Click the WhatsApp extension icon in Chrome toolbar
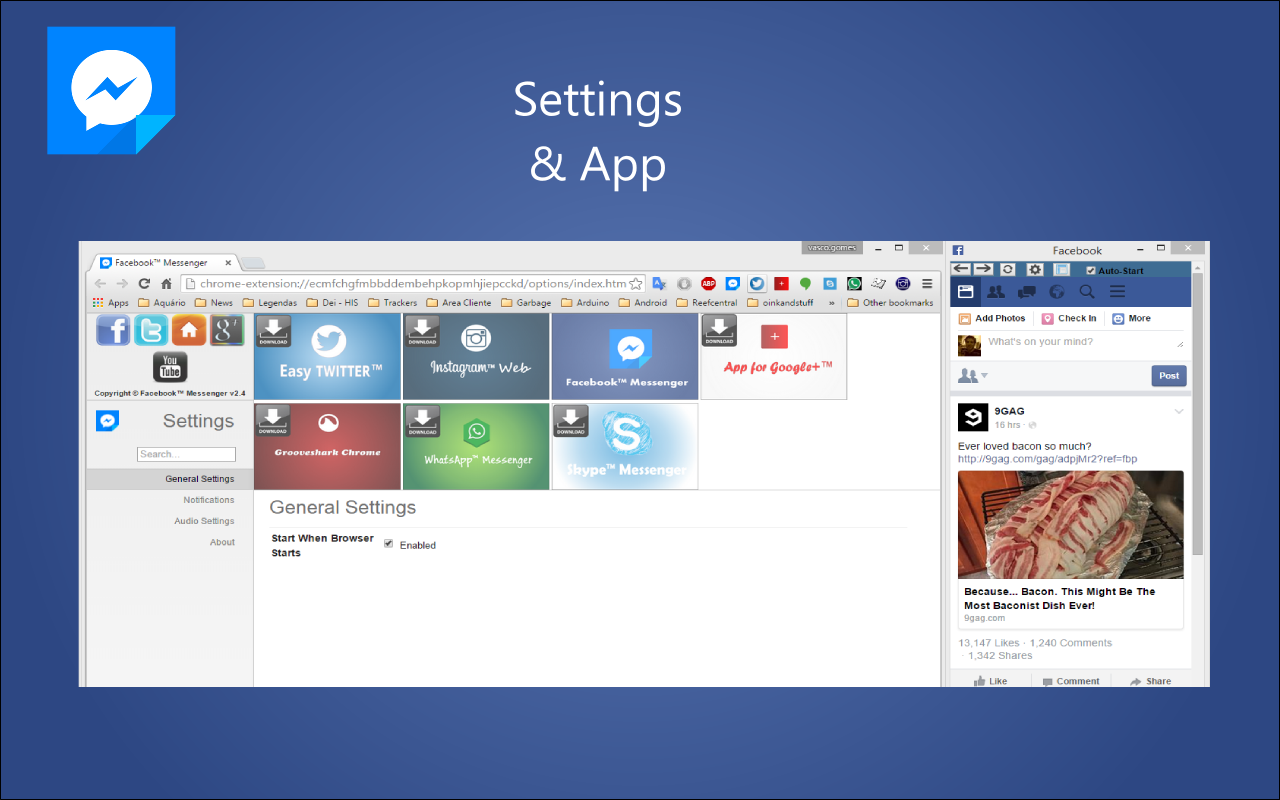This screenshot has width=1280, height=800. pyautogui.click(x=854, y=284)
